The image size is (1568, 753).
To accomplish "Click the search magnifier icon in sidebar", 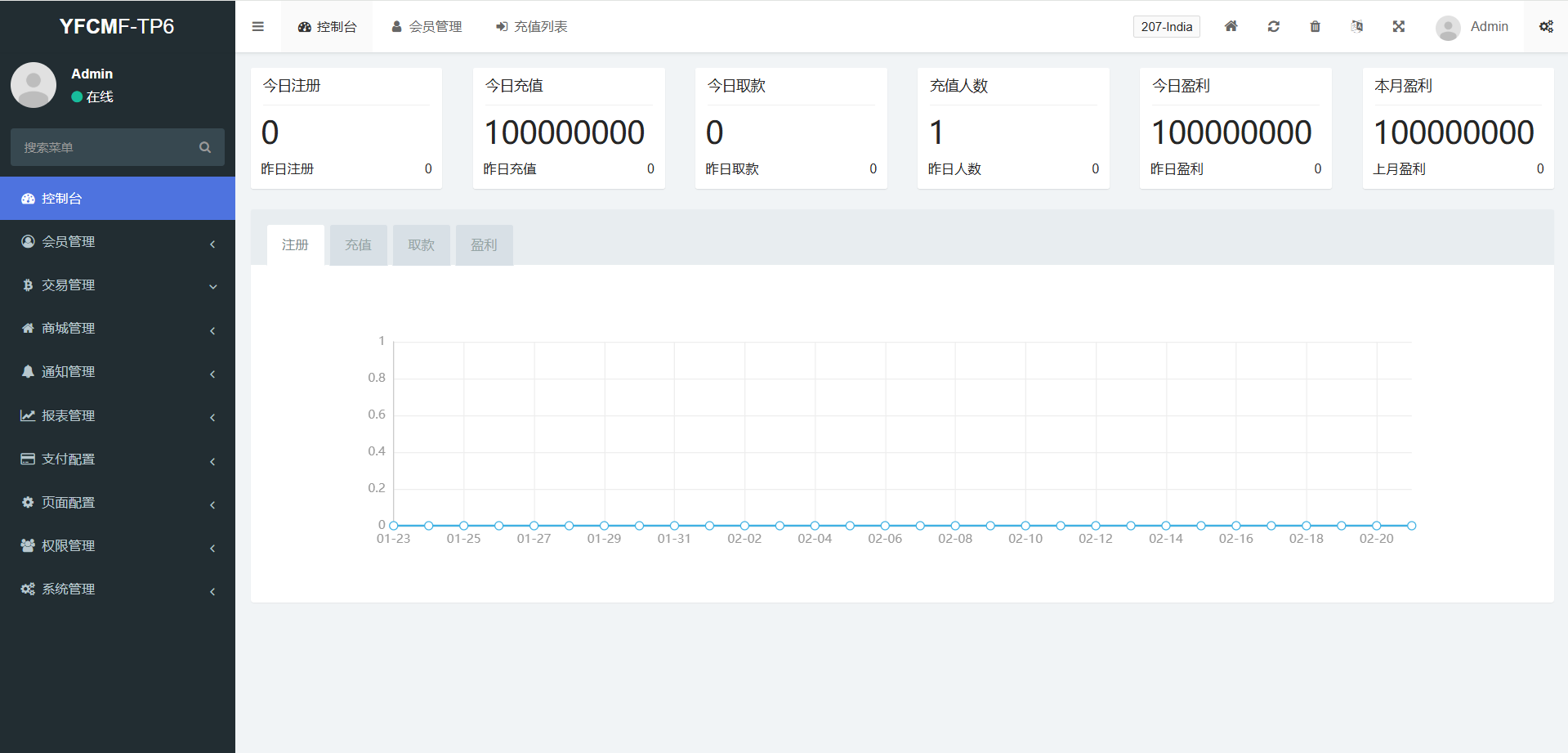I will click(205, 147).
